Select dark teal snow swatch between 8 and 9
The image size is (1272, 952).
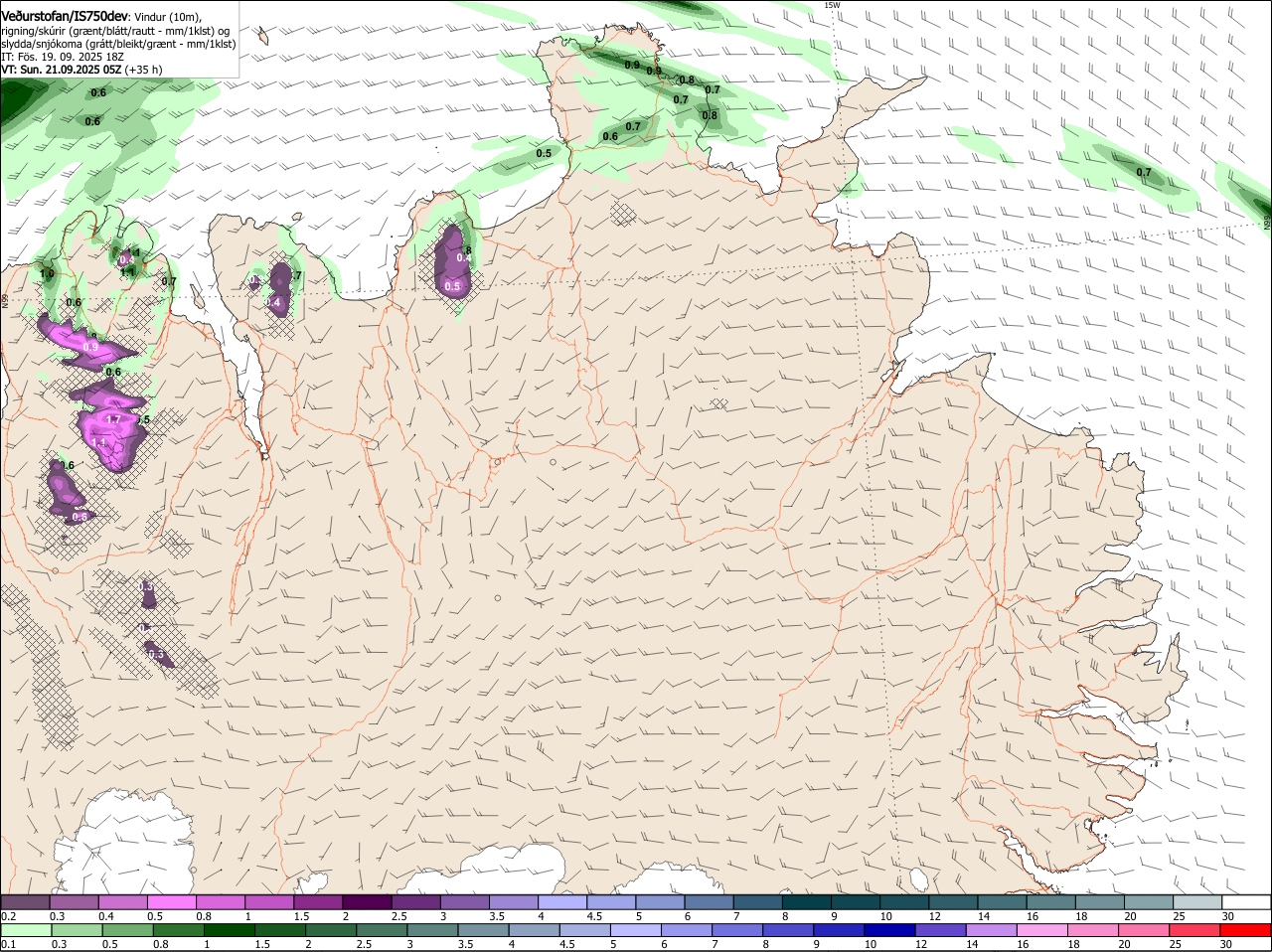coord(807,901)
